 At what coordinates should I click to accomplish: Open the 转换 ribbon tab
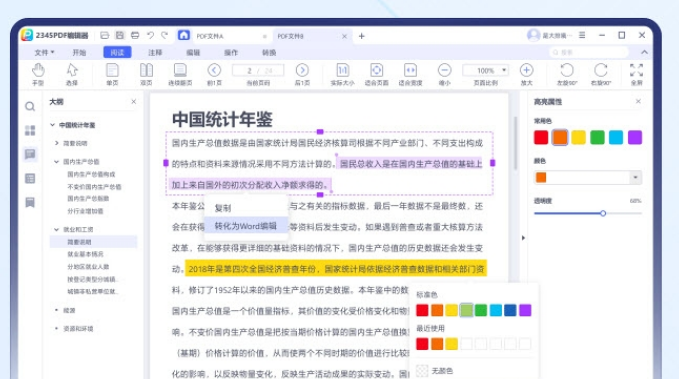click(269, 52)
